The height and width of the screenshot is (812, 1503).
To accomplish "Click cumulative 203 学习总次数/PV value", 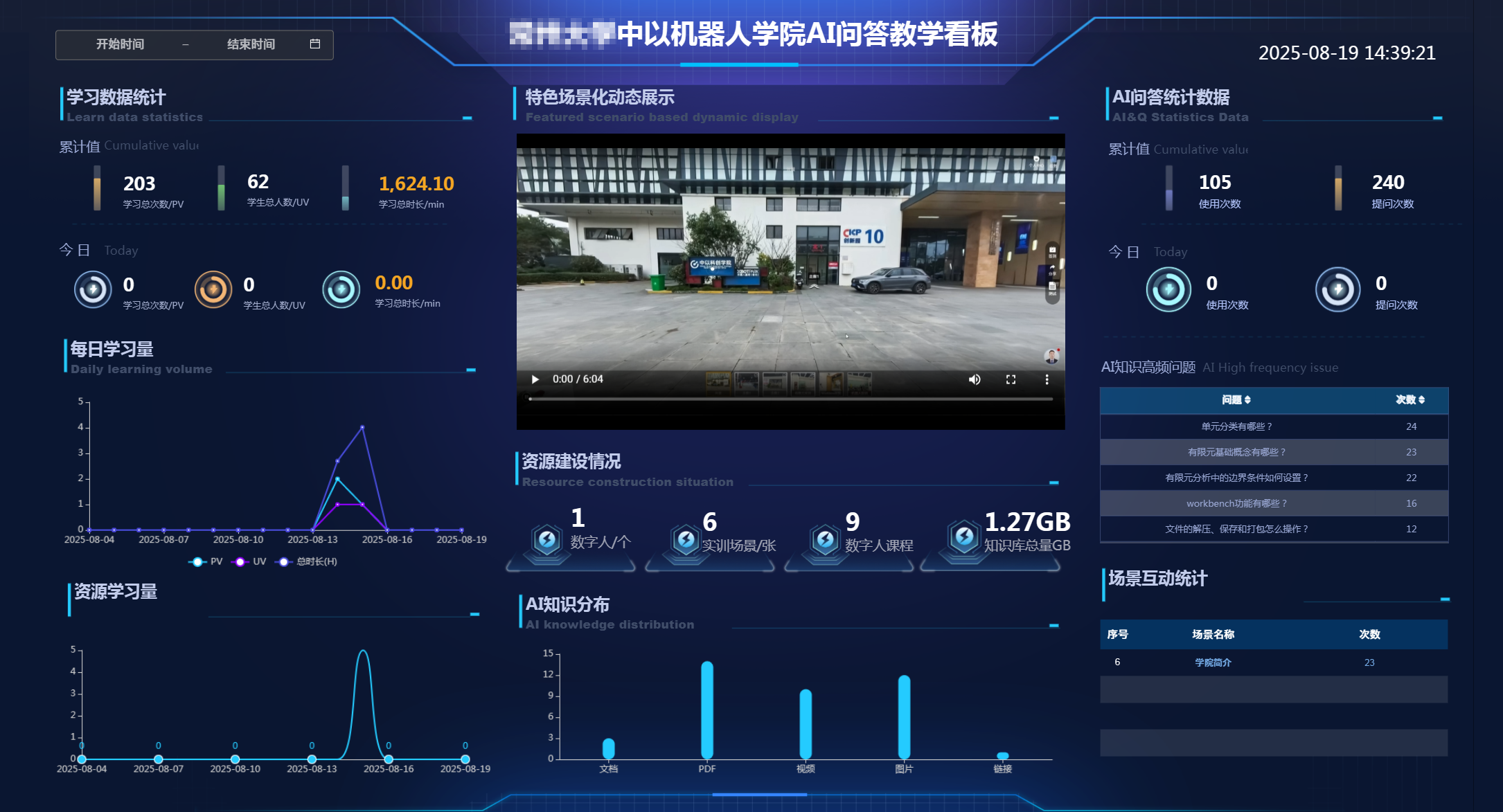I will [139, 184].
